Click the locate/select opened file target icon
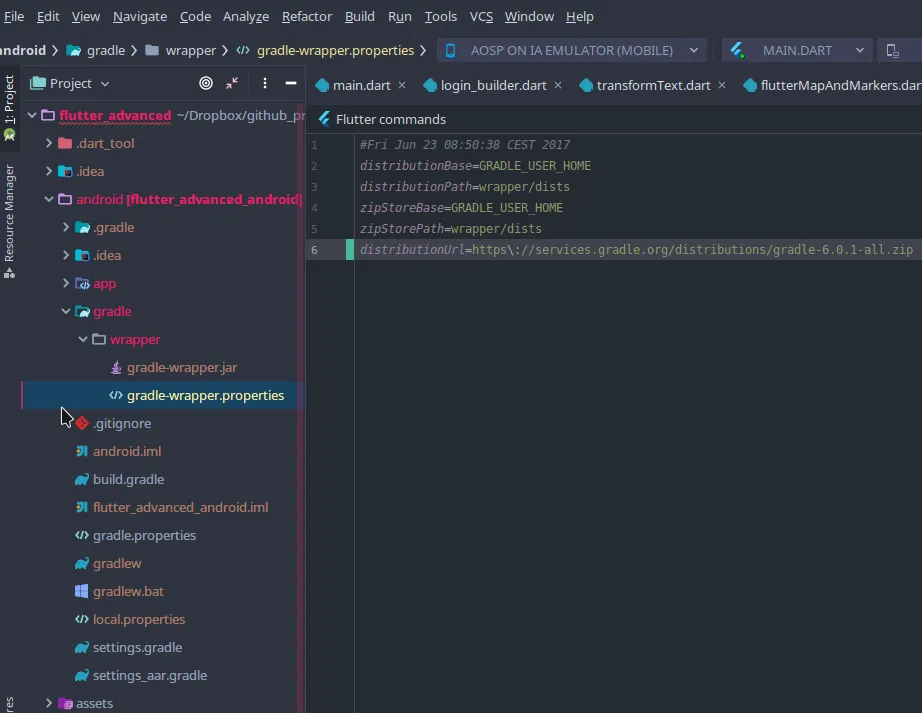Image resolution: width=922 pixels, height=713 pixels. 206,83
